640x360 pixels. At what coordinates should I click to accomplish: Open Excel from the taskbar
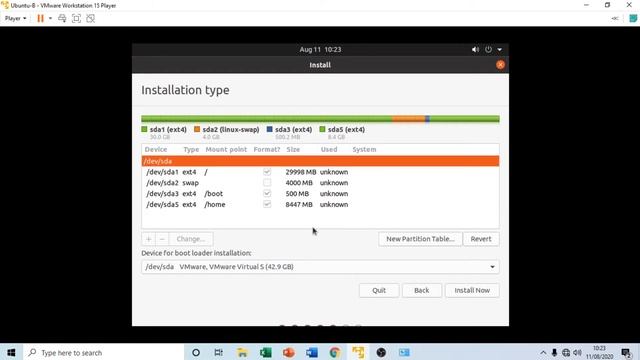265,353
